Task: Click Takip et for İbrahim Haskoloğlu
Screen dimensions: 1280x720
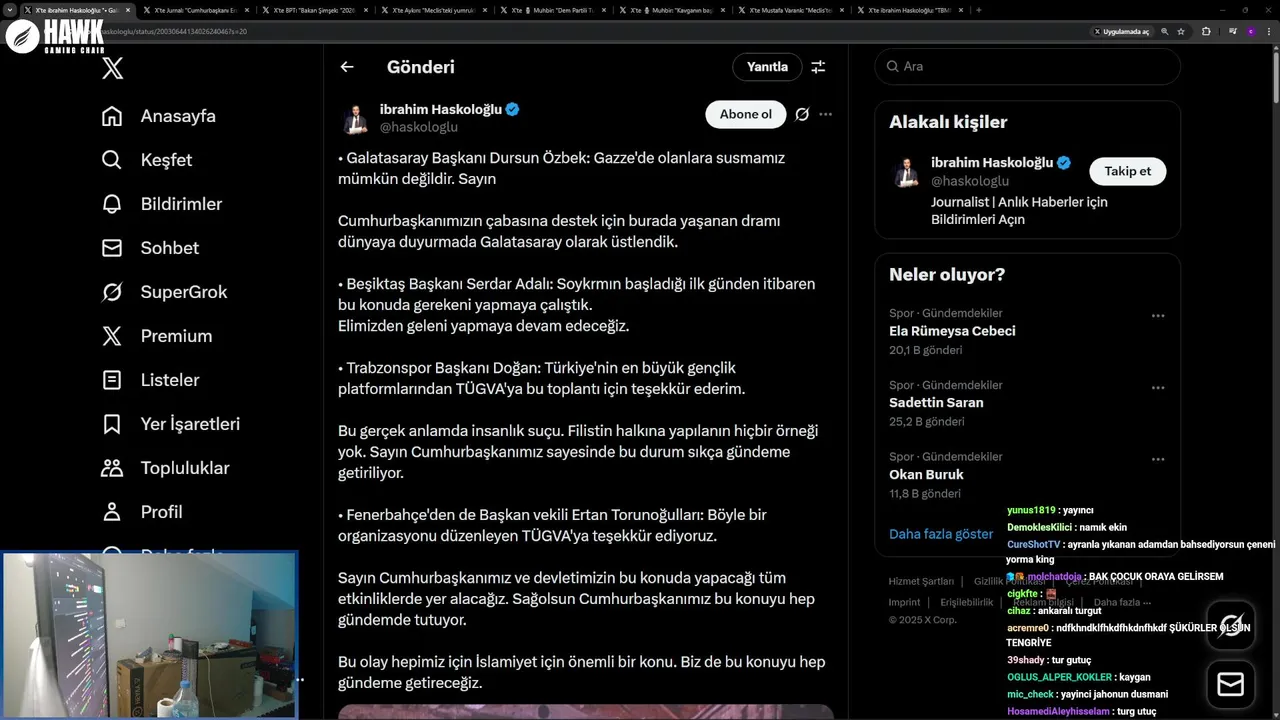Action: point(1127,171)
